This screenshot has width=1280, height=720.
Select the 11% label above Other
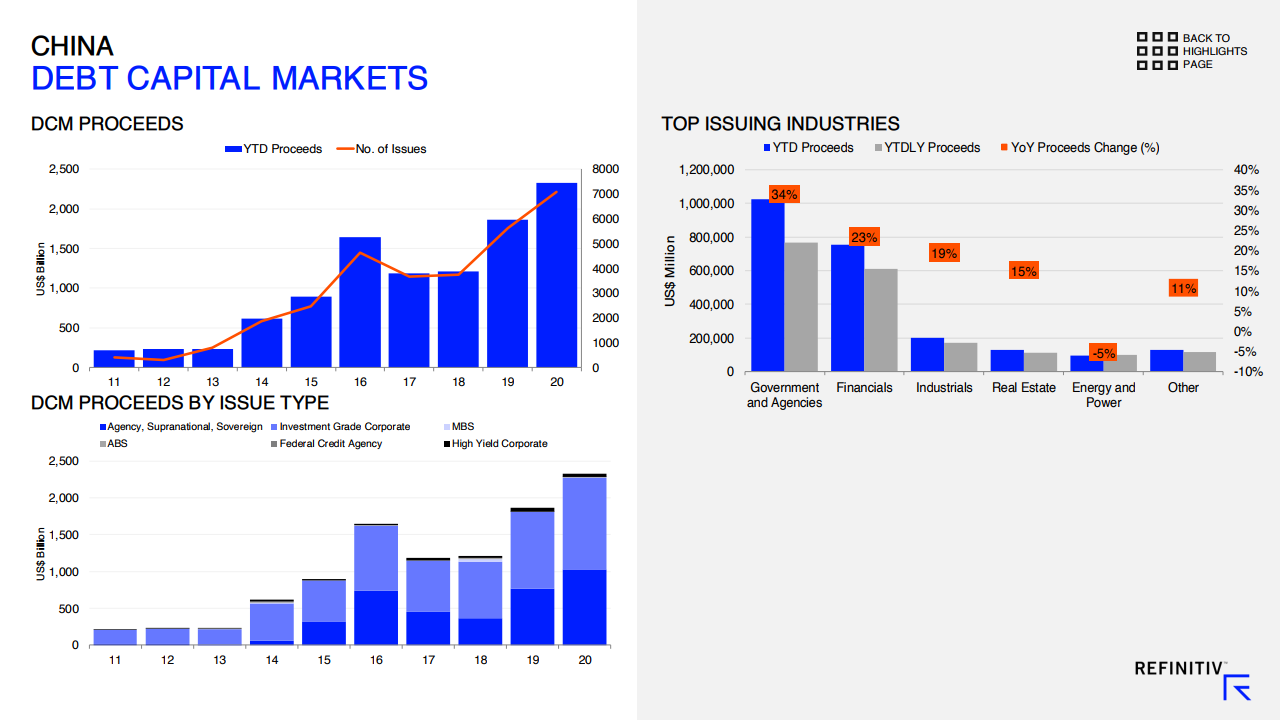1183,288
